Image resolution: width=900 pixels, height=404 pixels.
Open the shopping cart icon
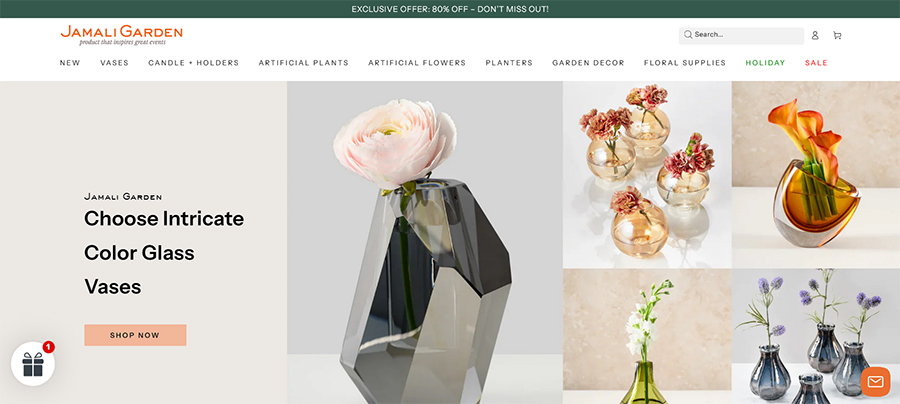(837, 36)
